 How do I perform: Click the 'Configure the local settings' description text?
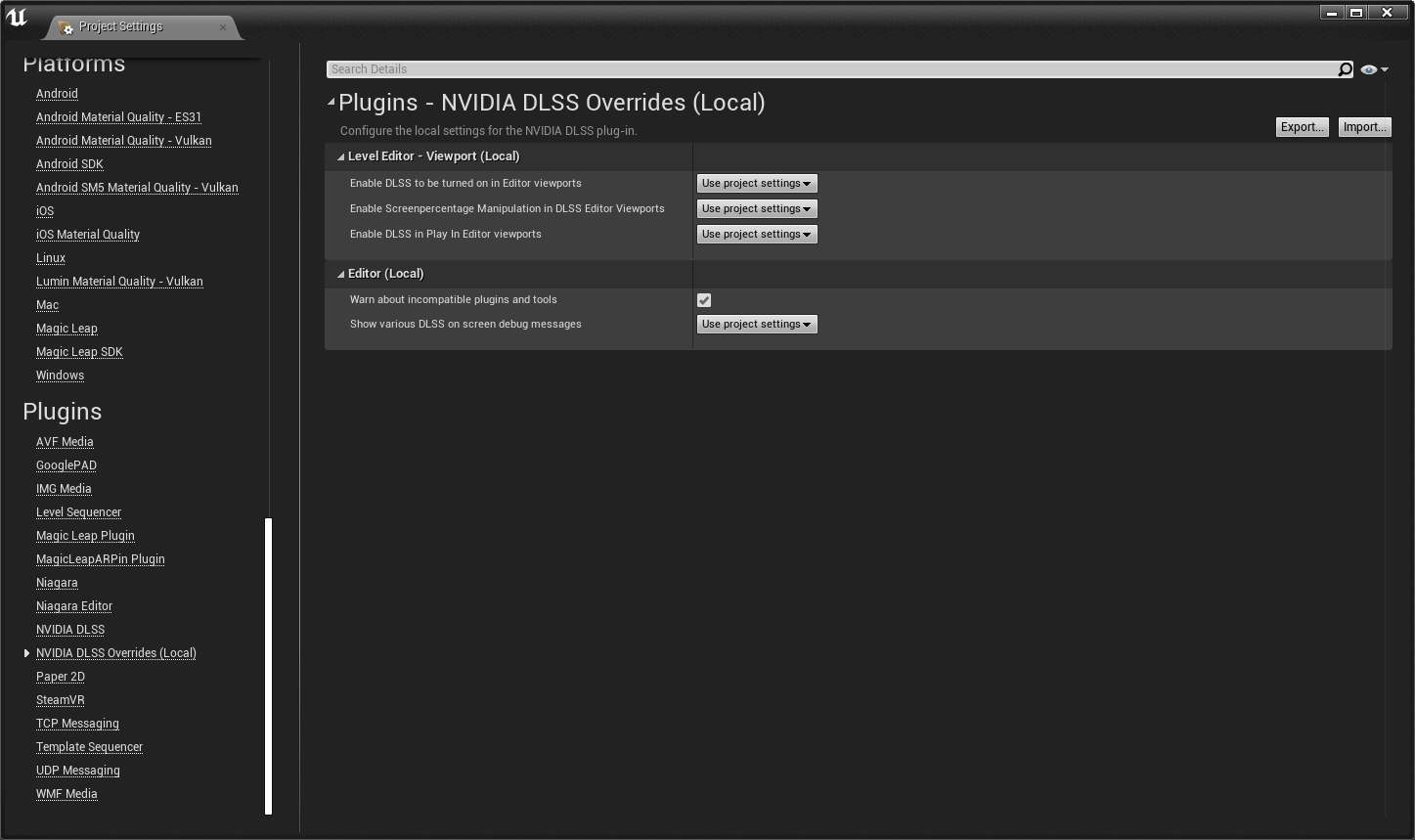488,131
